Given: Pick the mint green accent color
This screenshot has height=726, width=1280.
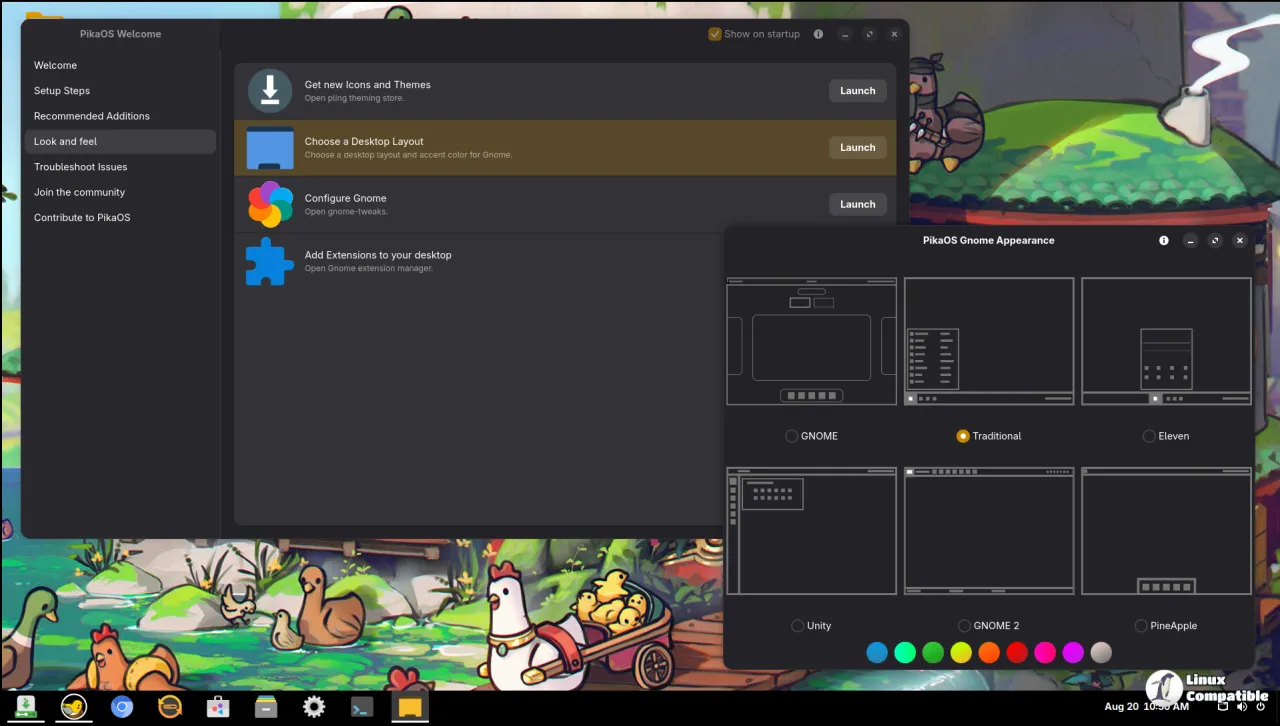Looking at the screenshot, I should (x=905, y=653).
